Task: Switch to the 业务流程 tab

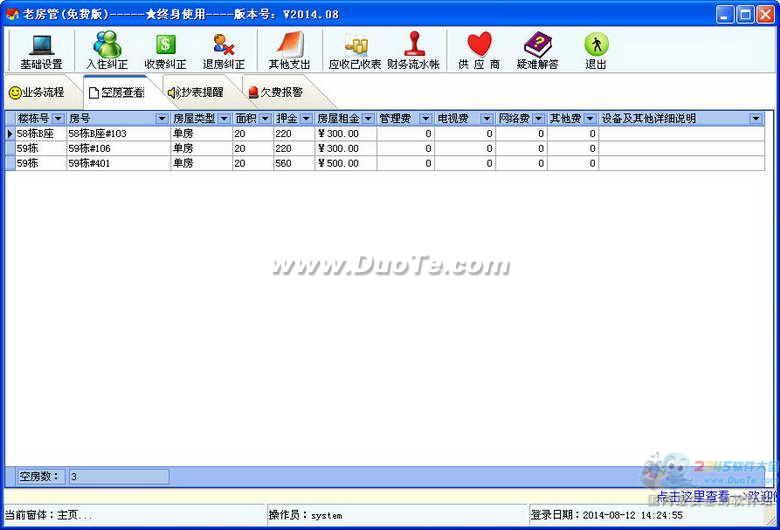Action: [37, 93]
